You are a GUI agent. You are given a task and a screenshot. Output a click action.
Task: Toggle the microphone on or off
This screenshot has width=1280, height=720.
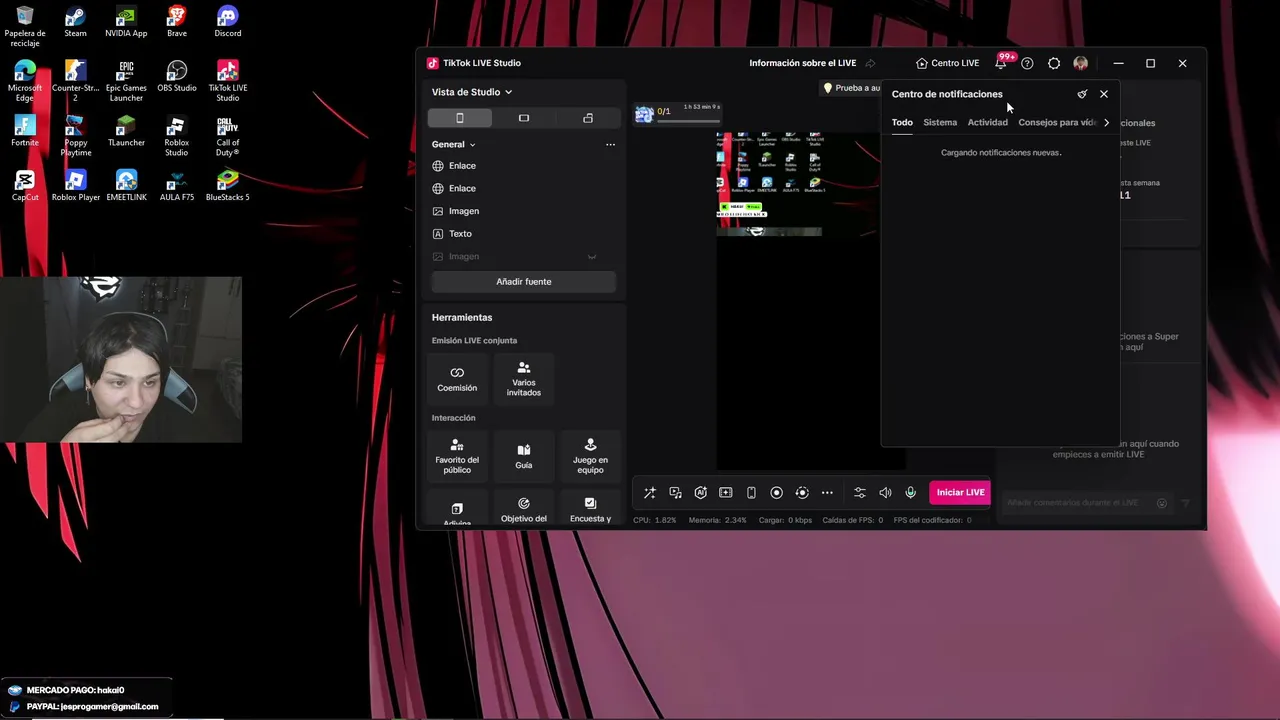pyautogui.click(x=910, y=492)
